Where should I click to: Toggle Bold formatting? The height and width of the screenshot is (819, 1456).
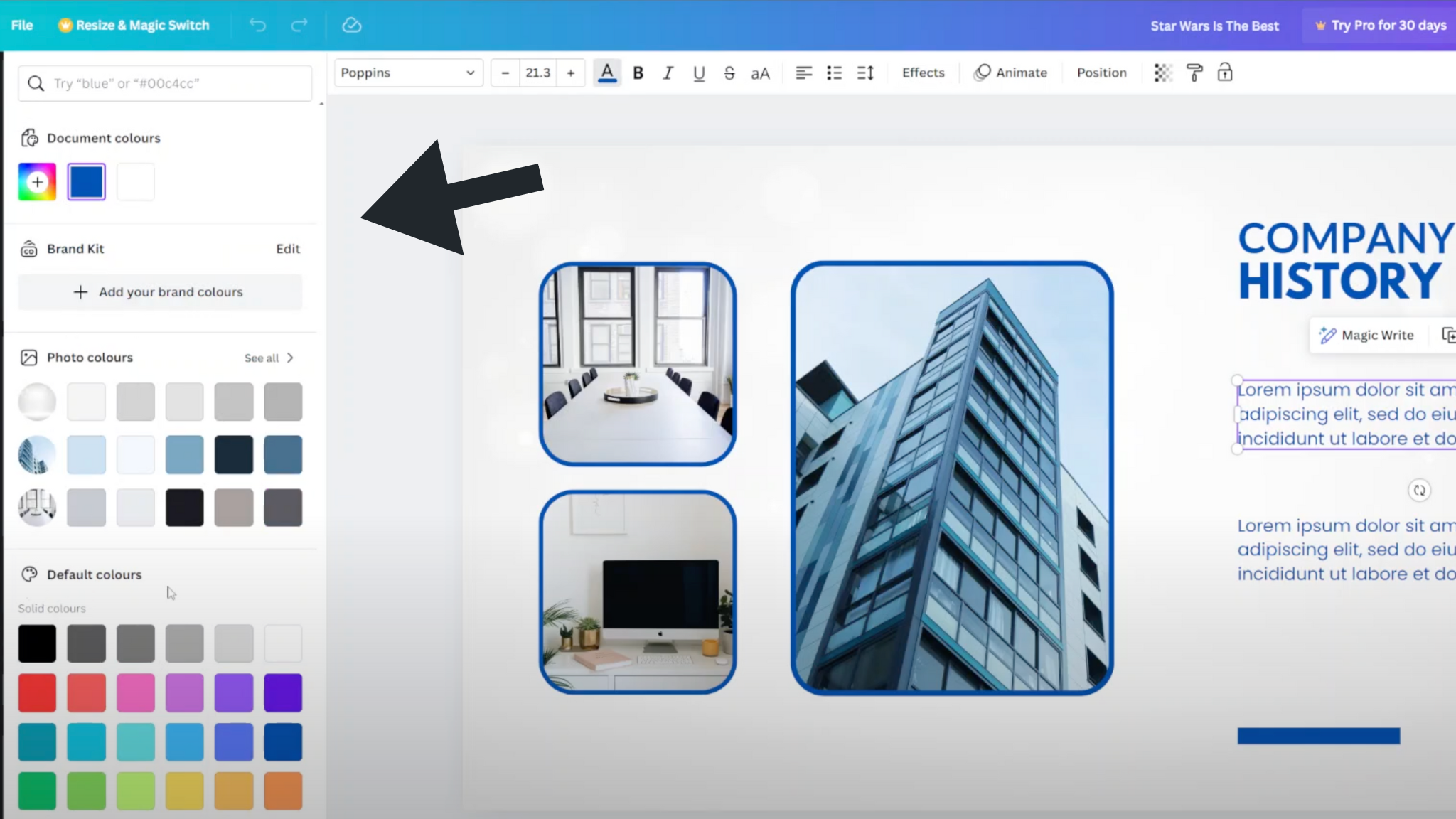point(638,73)
